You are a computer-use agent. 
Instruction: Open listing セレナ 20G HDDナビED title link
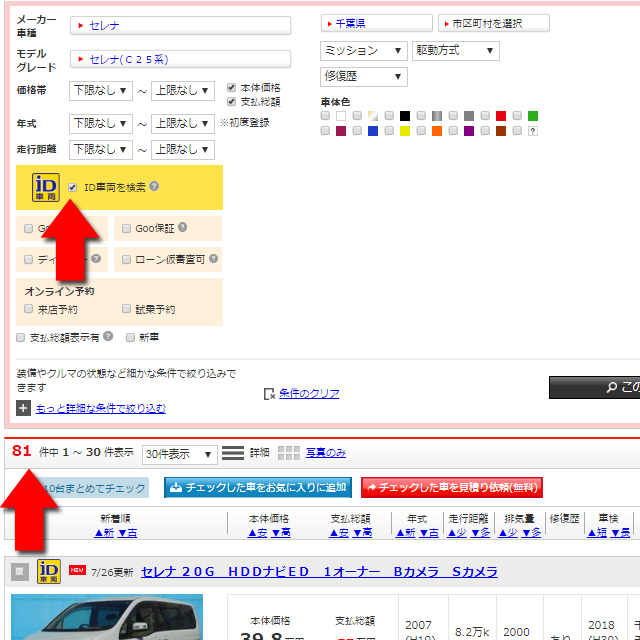pos(319,572)
